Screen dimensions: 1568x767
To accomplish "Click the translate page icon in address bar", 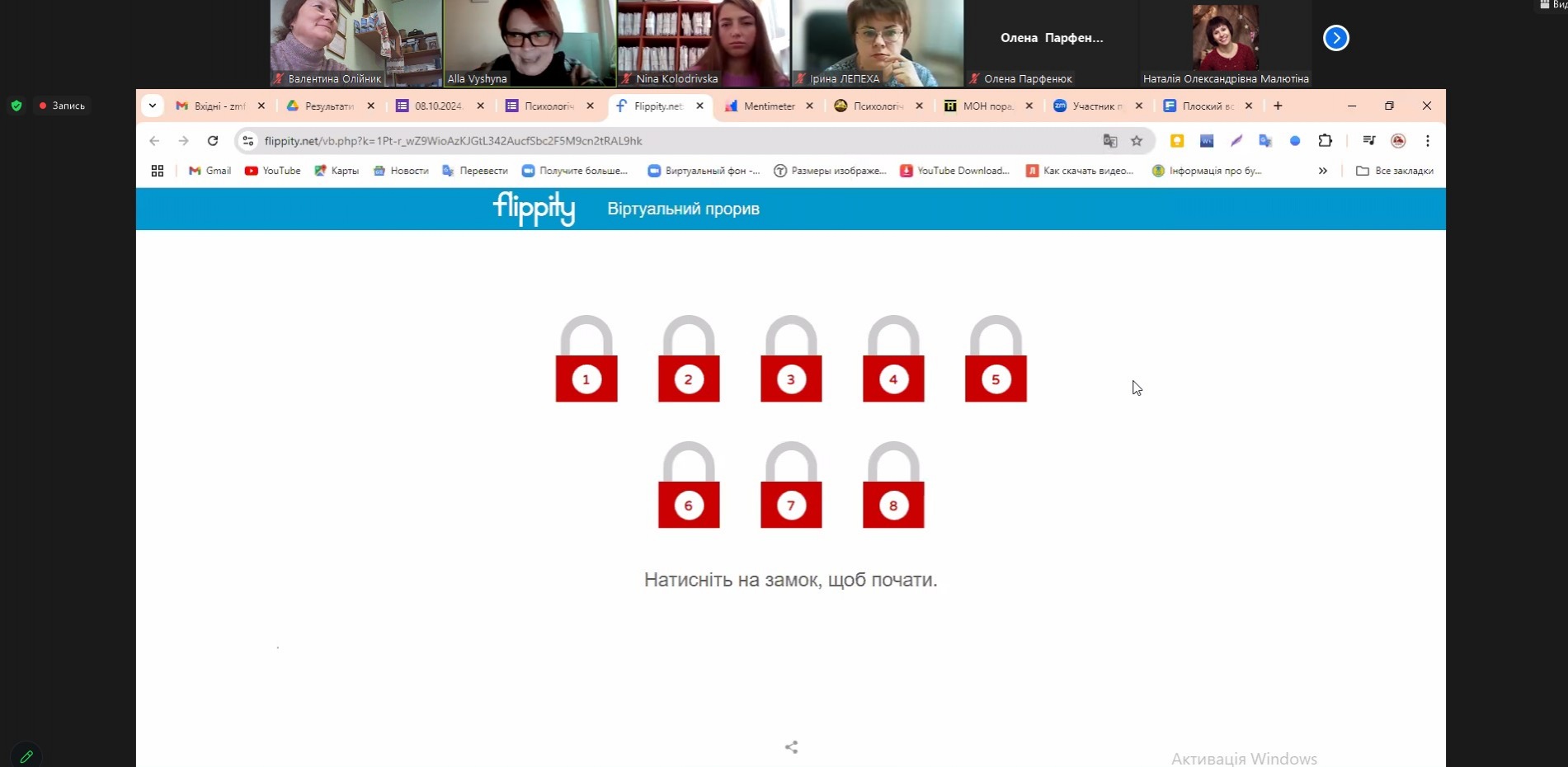I will [1110, 141].
